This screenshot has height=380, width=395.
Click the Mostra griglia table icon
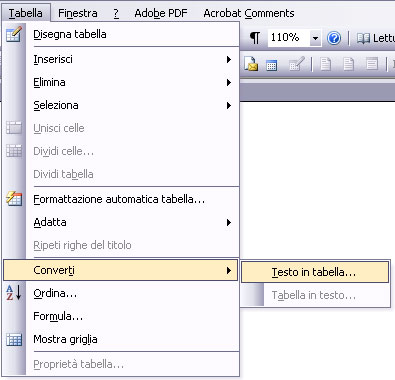click(x=14, y=339)
